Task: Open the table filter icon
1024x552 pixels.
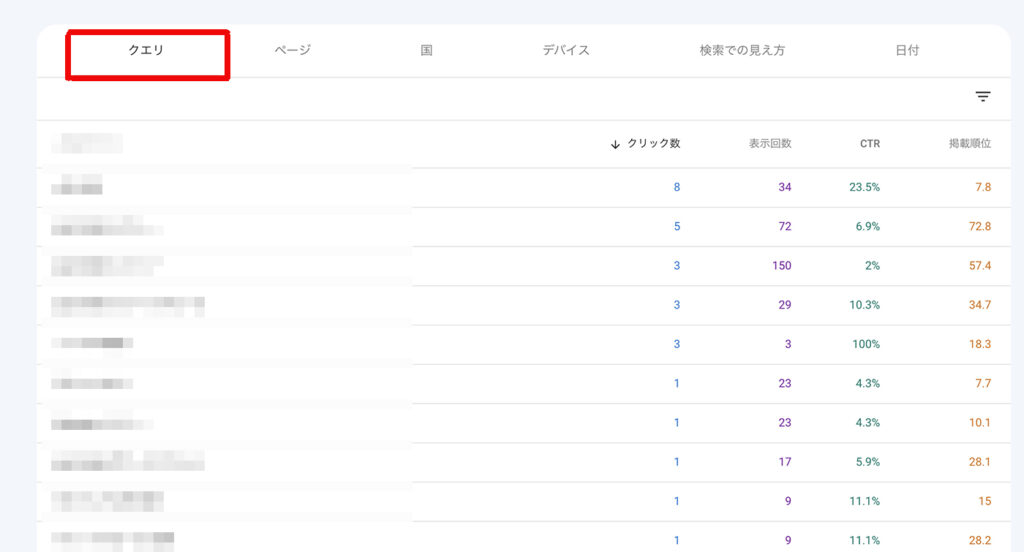Action: [983, 97]
